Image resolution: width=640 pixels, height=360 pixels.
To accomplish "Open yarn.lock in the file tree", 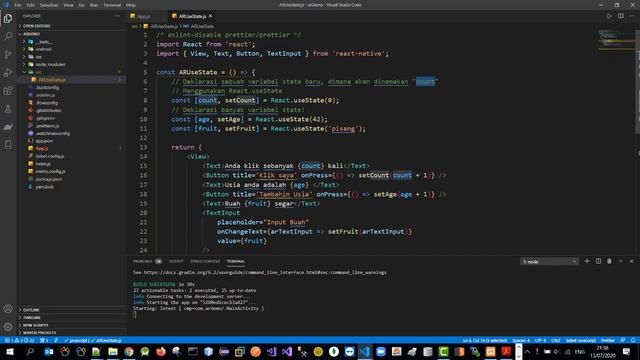I will [44, 187].
